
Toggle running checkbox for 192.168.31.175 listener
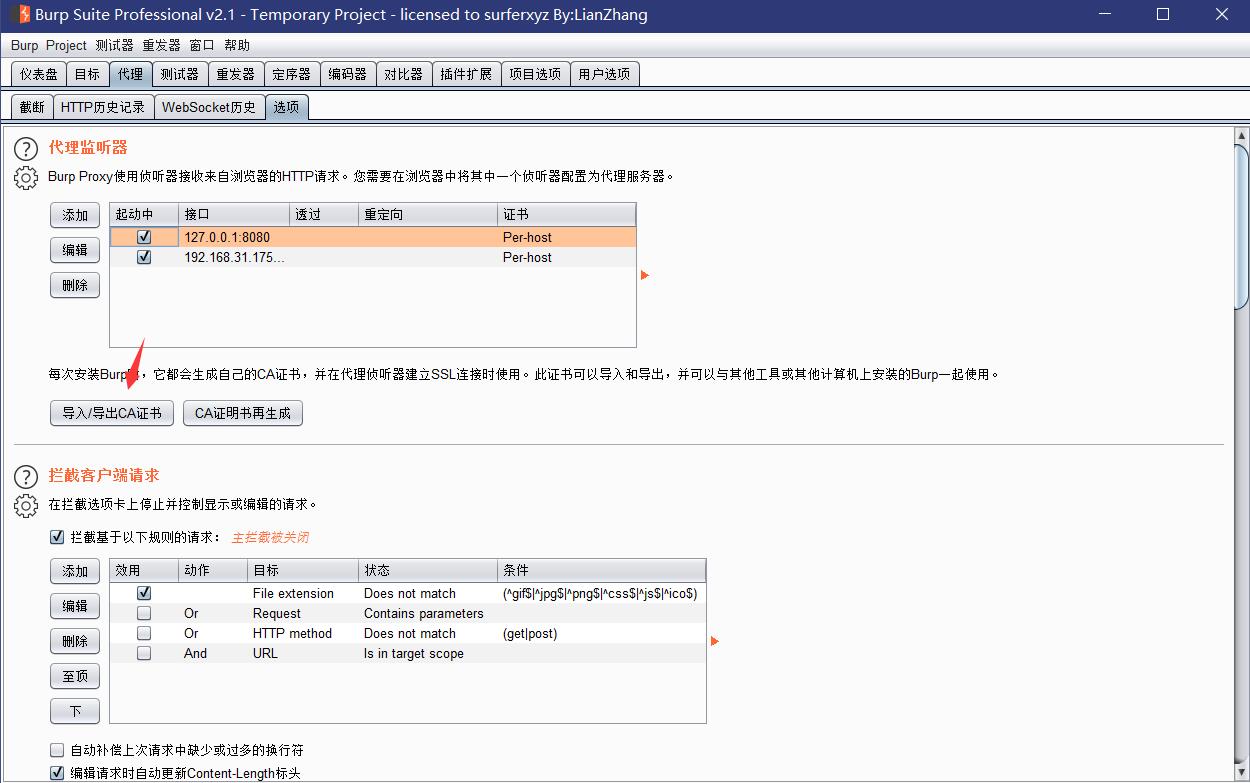click(144, 257)
